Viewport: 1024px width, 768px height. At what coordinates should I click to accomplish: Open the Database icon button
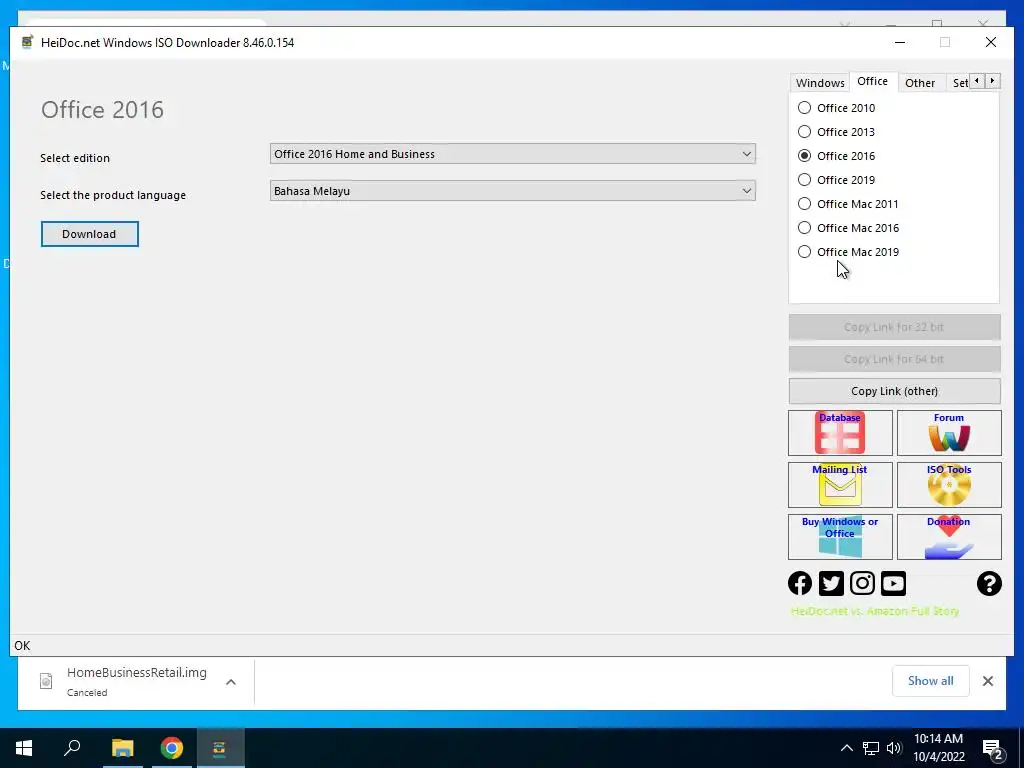click(840, 433)
